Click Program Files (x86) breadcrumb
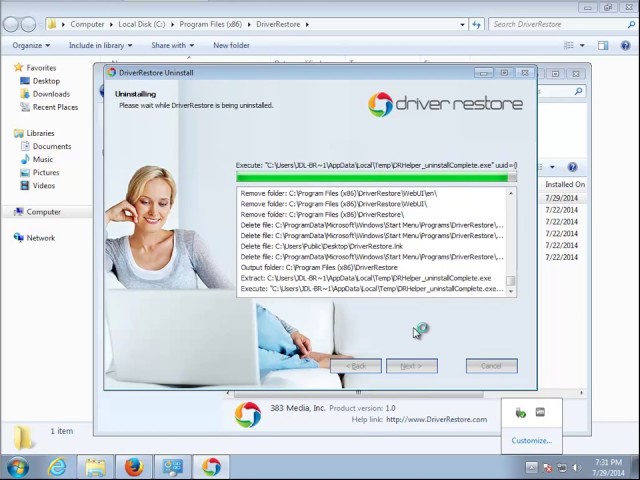 (x=211, y=24)
